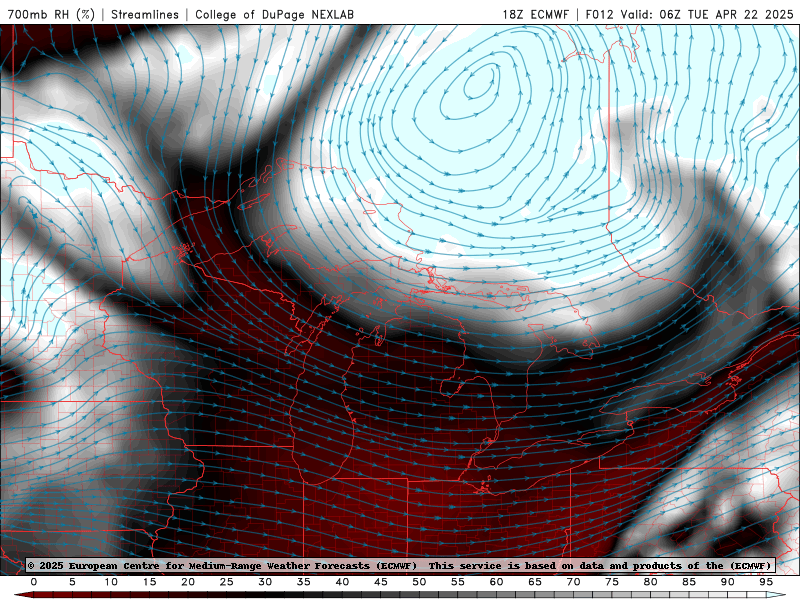The image size is (800, 600).
Task: Click the "5" tick label on the color scale
Action: click(72, 582)
